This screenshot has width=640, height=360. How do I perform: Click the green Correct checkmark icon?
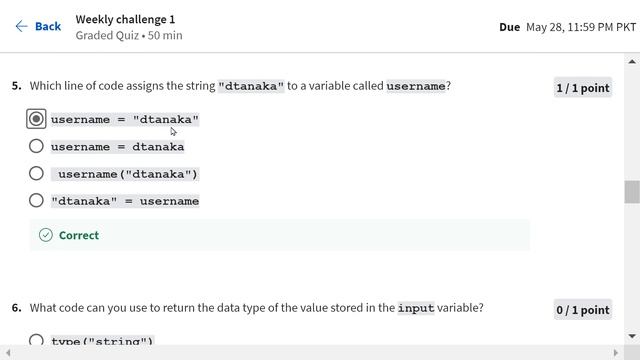[46, 235]
